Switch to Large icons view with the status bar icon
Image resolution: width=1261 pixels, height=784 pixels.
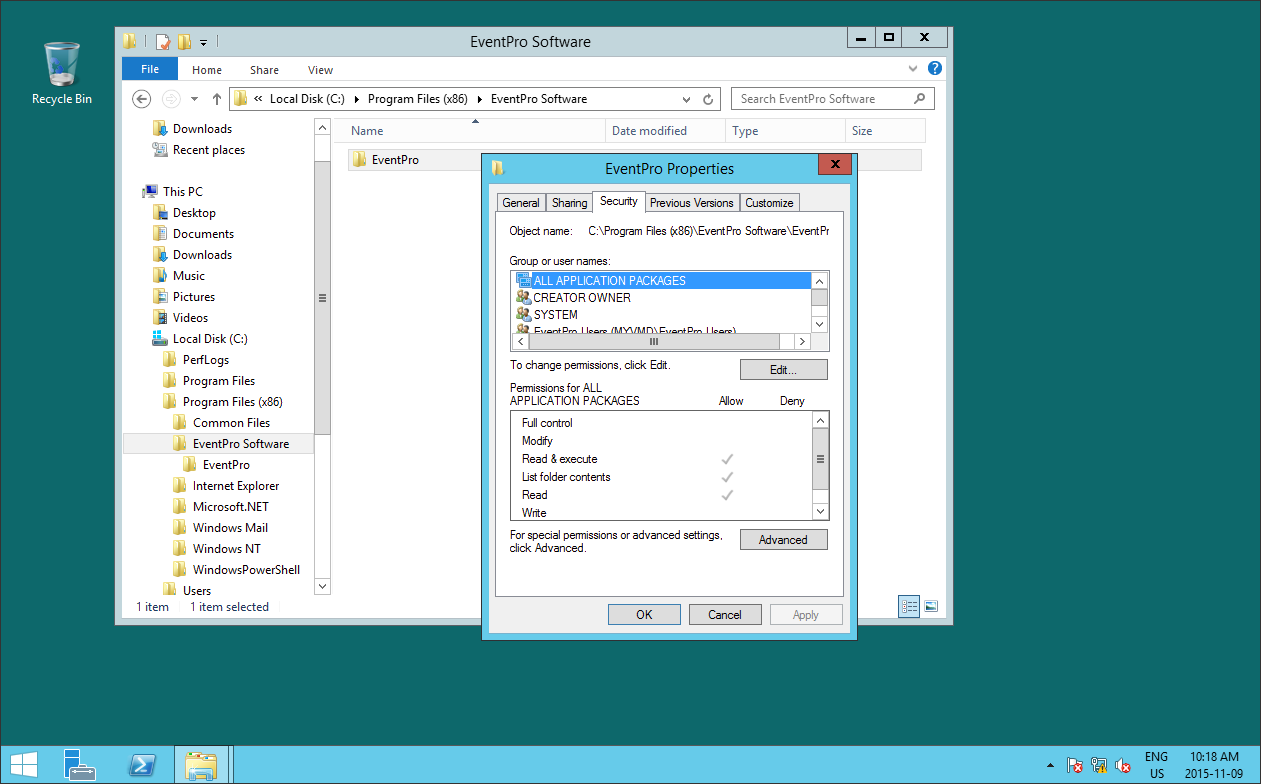(x=931, y=606)
